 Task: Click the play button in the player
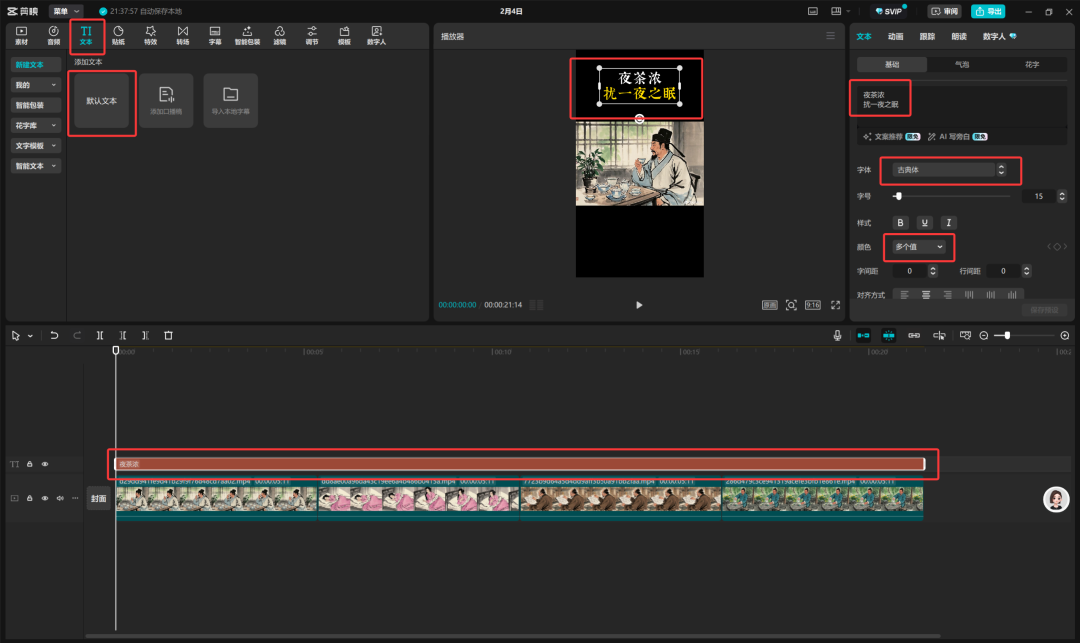639,305
